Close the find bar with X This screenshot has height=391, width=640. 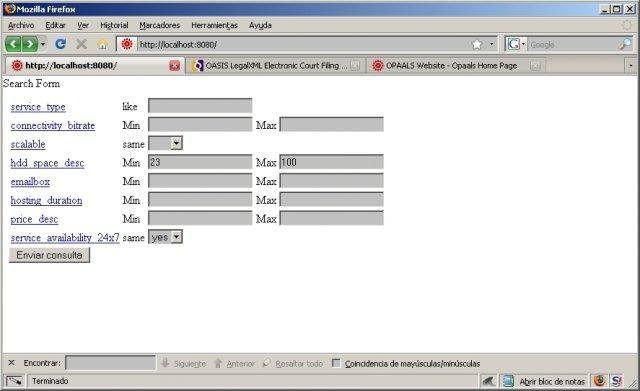[11, 363]
